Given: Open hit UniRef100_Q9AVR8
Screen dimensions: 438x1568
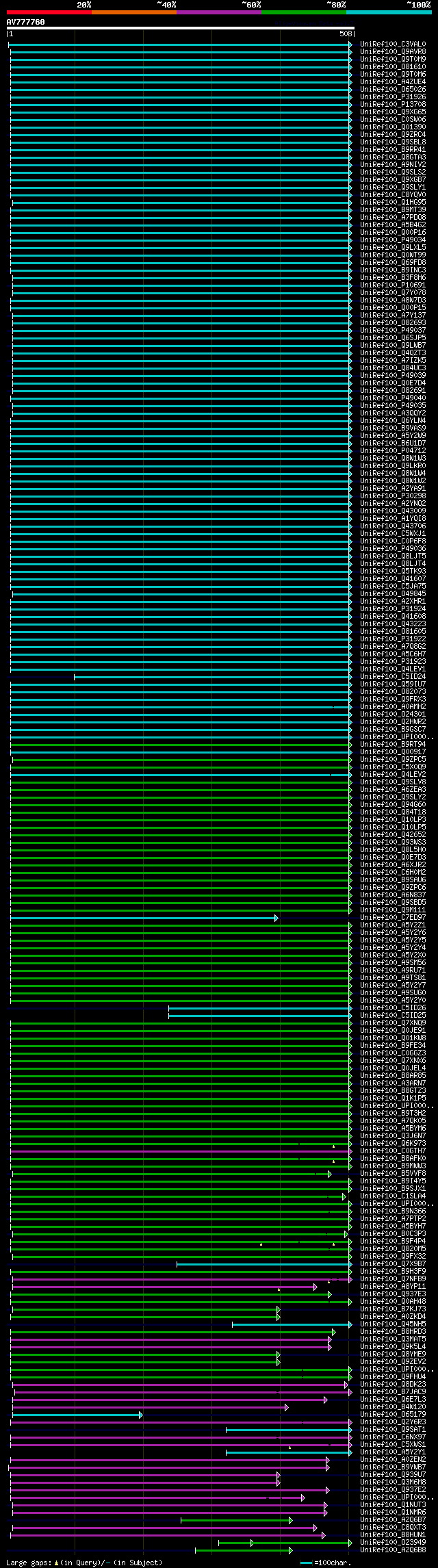Looking at the screenshot, I should pyautogui.click(x=393, y=51).
